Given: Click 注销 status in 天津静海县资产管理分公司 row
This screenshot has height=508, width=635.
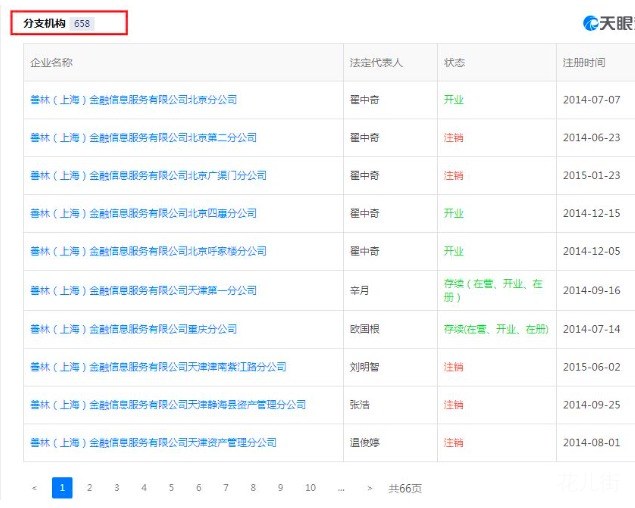Looking at the screenshot, I should coord(454,405).
